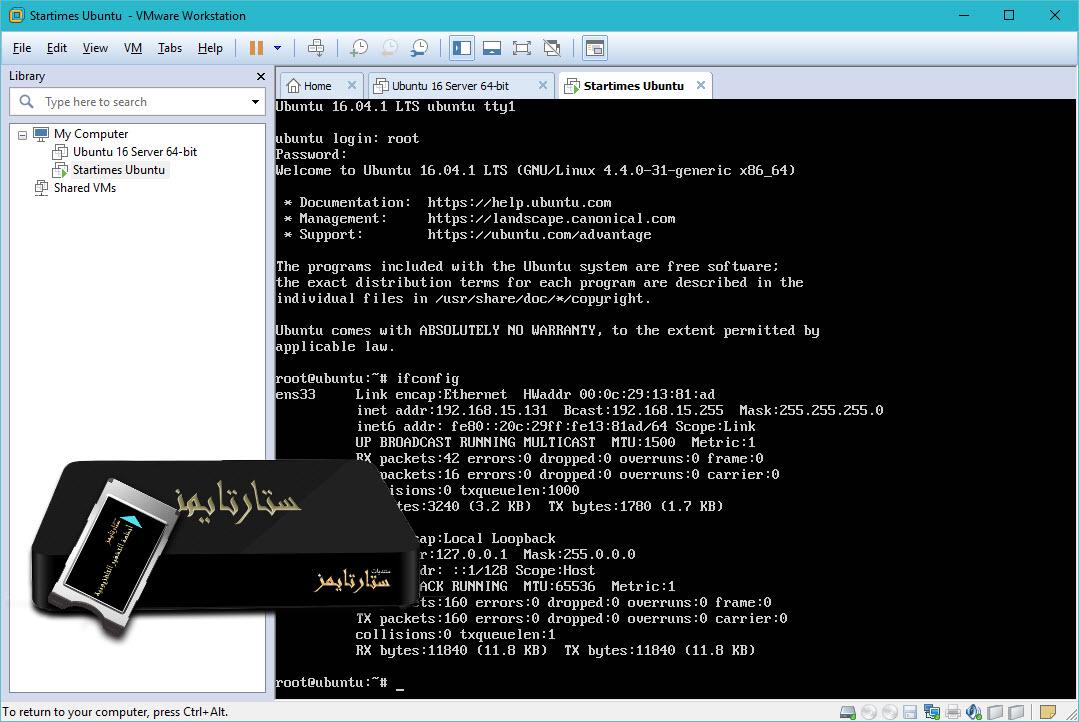1079x722 pixels.
Task: Open the Snapshot Manager
Action: click(419, 47)
